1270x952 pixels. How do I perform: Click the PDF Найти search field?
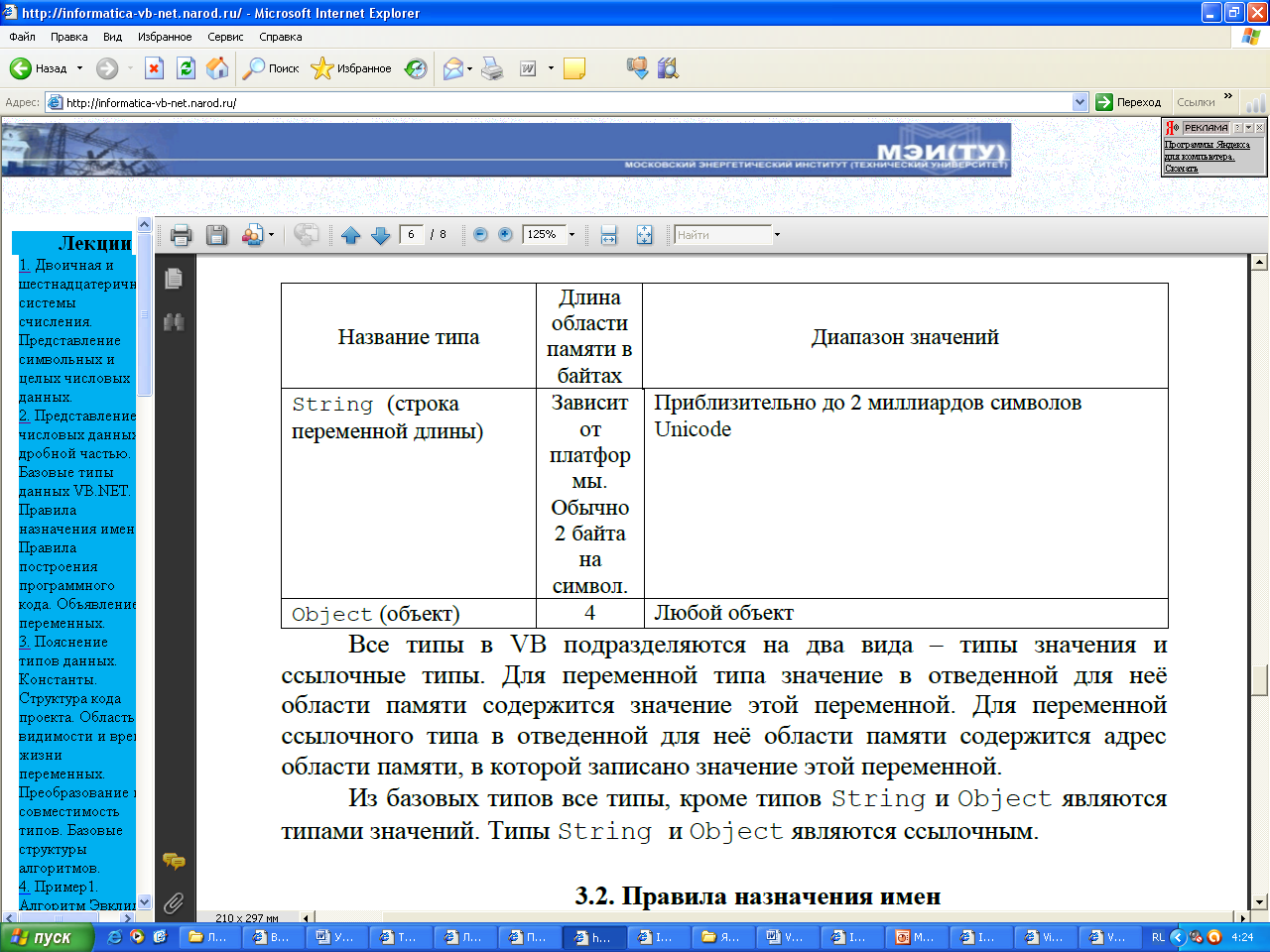(722, 235)
